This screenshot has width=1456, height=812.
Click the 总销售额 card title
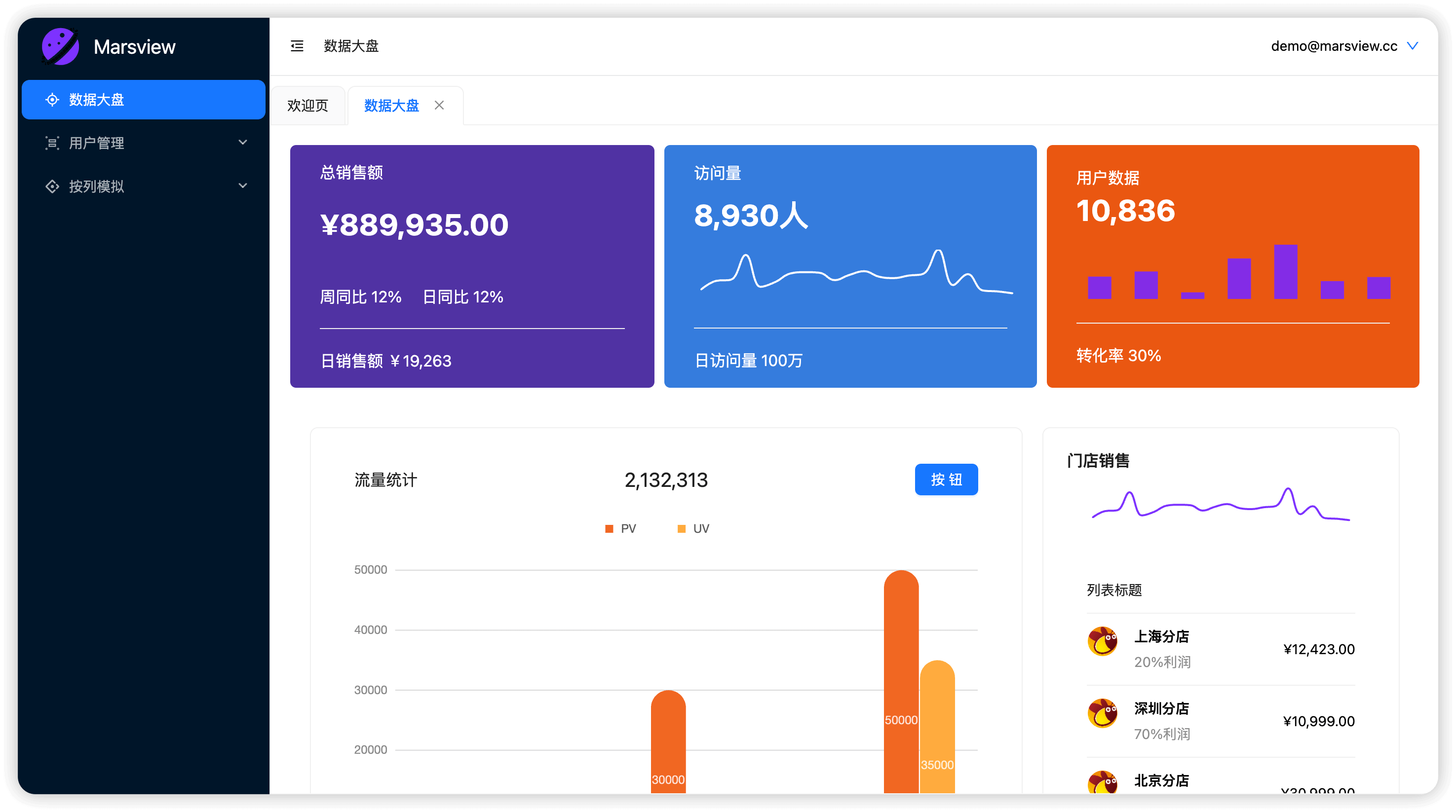(x=351, y=172)
